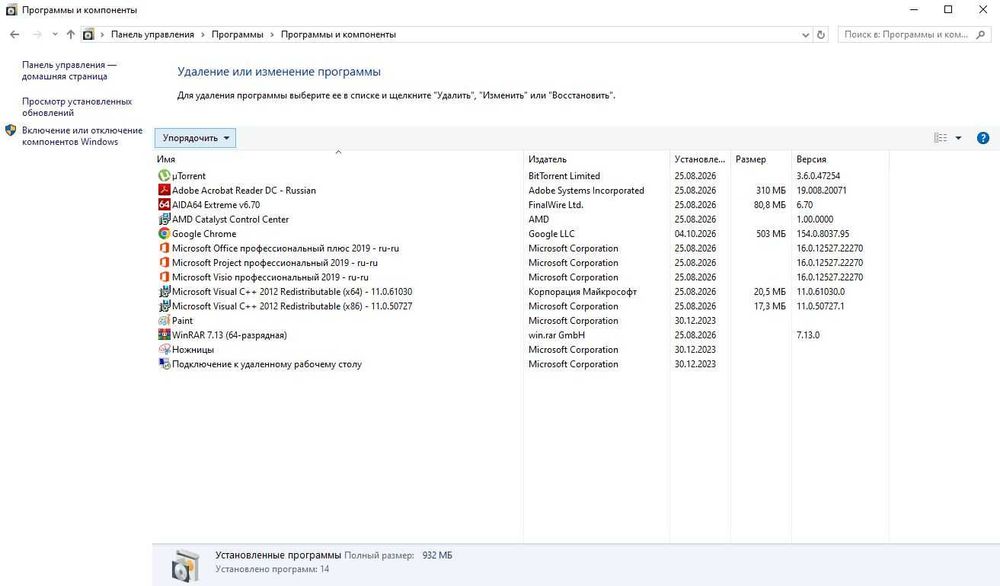The height and width of the screenshot is (586, 1000).
Task: Click the Программы breadcrumb in address bar
Action: (237, 34)
